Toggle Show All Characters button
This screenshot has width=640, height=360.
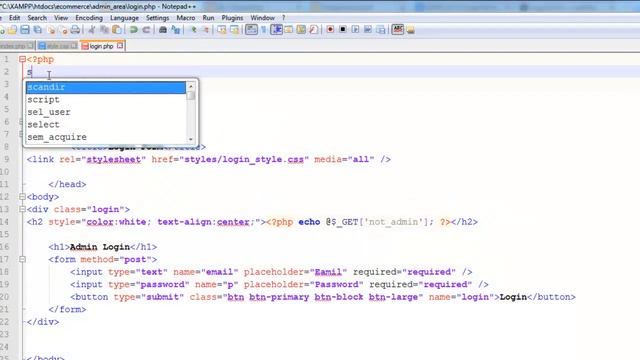(264, 29)
